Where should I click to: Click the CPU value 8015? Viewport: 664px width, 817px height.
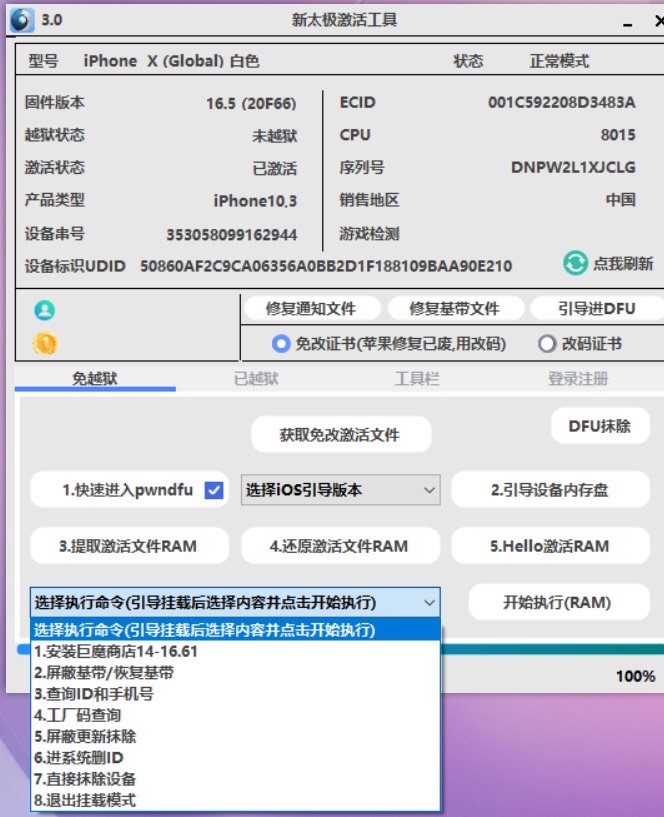618,135
